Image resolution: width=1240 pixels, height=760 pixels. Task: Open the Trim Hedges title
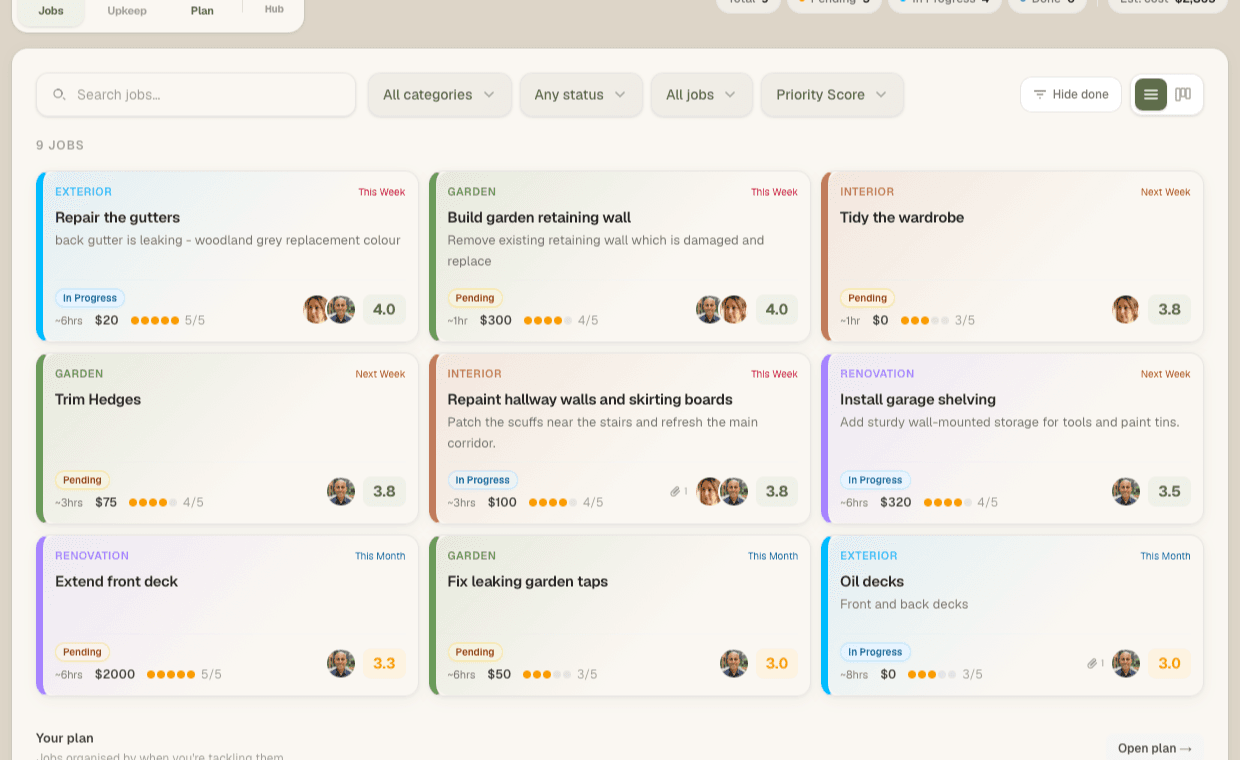click(98, 399)
